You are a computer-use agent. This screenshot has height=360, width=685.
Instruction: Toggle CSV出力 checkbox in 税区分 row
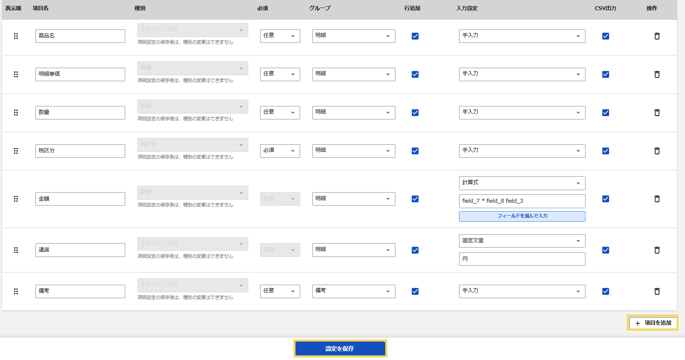click(605, 151)
